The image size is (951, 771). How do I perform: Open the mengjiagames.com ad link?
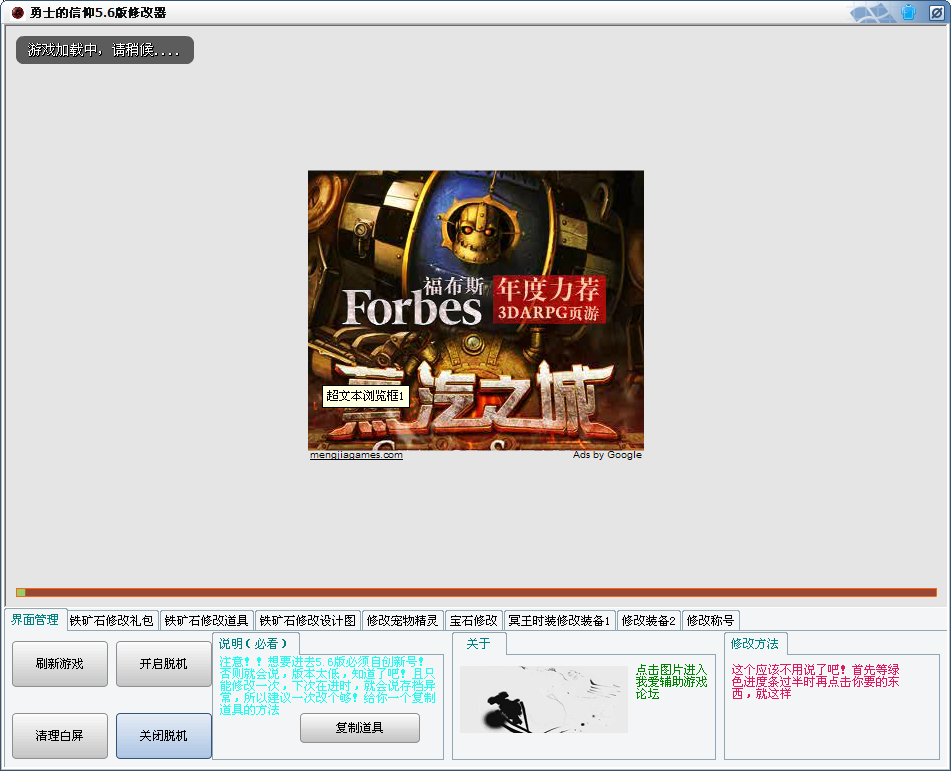(356, 455)
